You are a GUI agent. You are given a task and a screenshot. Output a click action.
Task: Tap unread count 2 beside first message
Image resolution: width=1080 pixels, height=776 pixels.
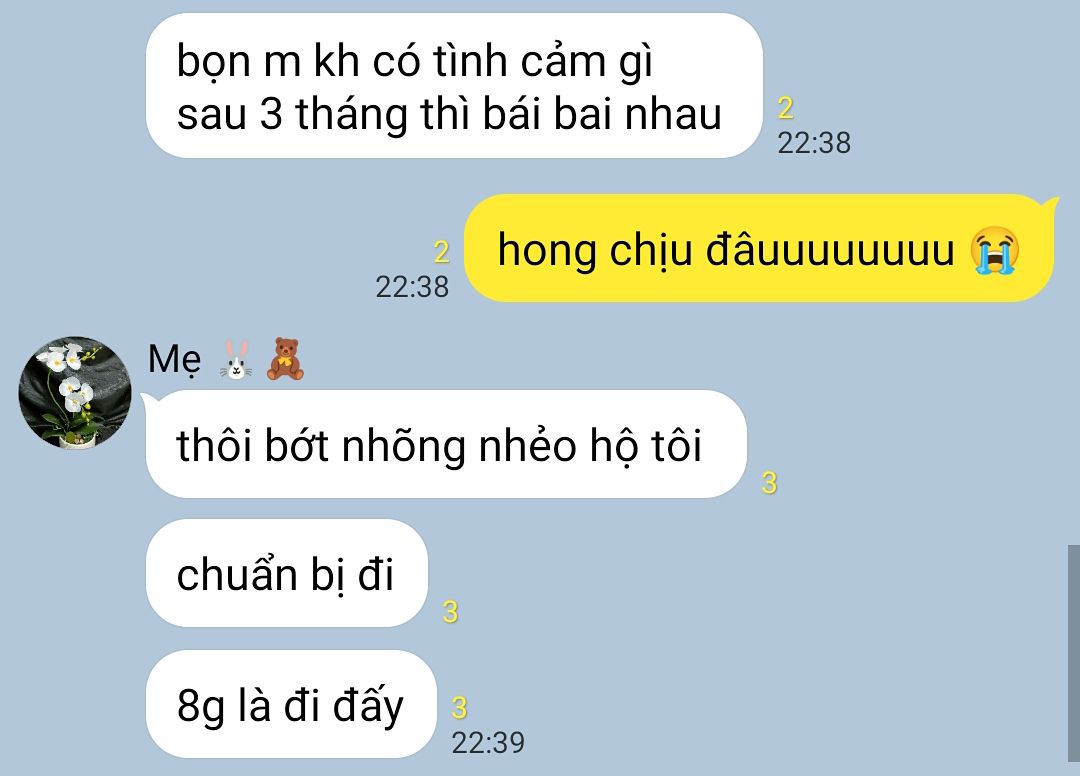click(x=785, y=108)
